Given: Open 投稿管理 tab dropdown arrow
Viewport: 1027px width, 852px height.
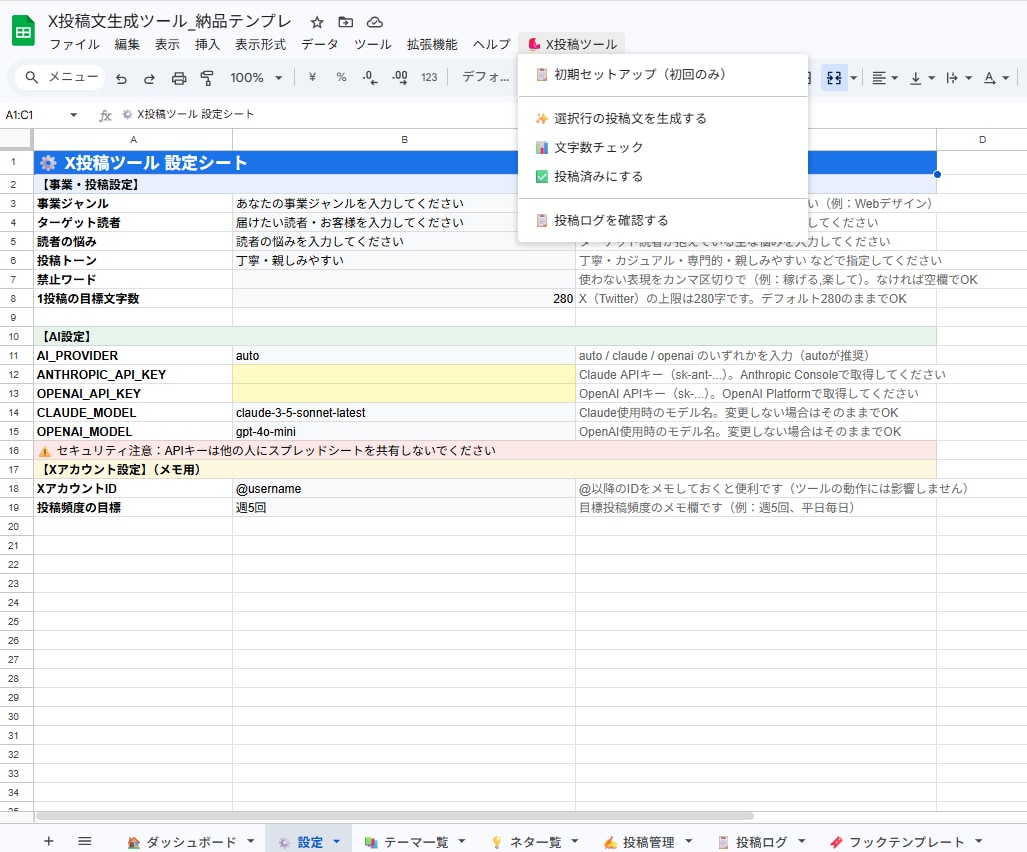Looking at the screenshot, I should 688,842.
